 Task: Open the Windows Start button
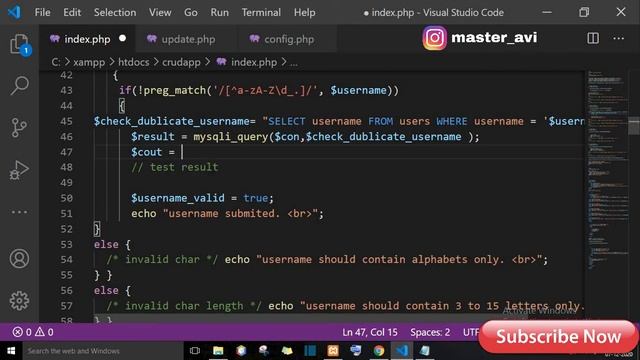[11, 351]
